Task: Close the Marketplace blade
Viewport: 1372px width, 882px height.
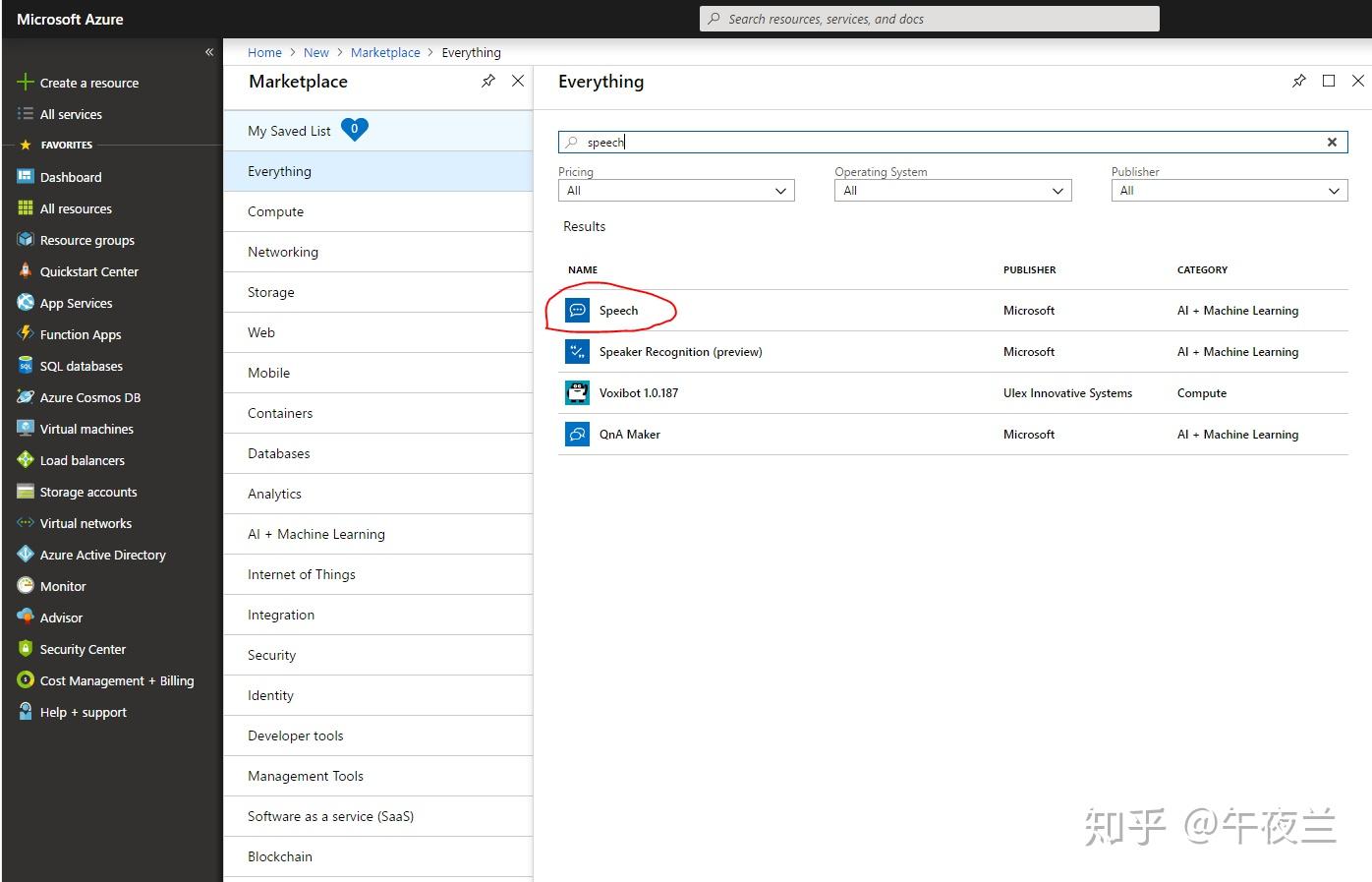Action: [x=518, y=82]
